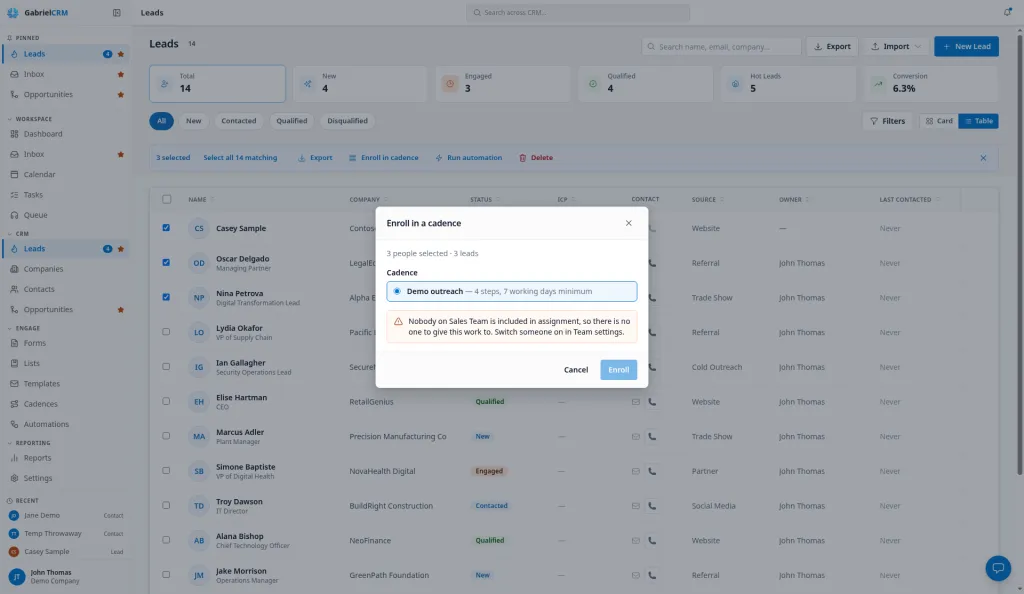Open the Import dropdown
Image resolution: width=1024 pixels, height=594 pixels.
(895, 46)
